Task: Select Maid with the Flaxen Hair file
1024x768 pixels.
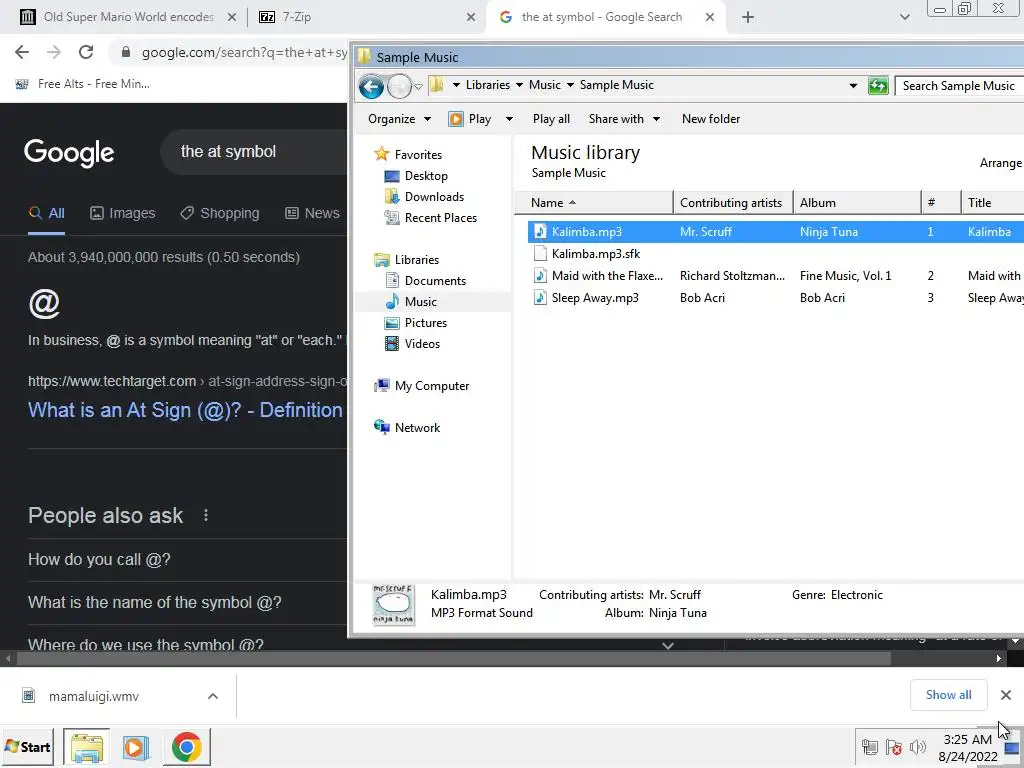Action: (607, 276)
